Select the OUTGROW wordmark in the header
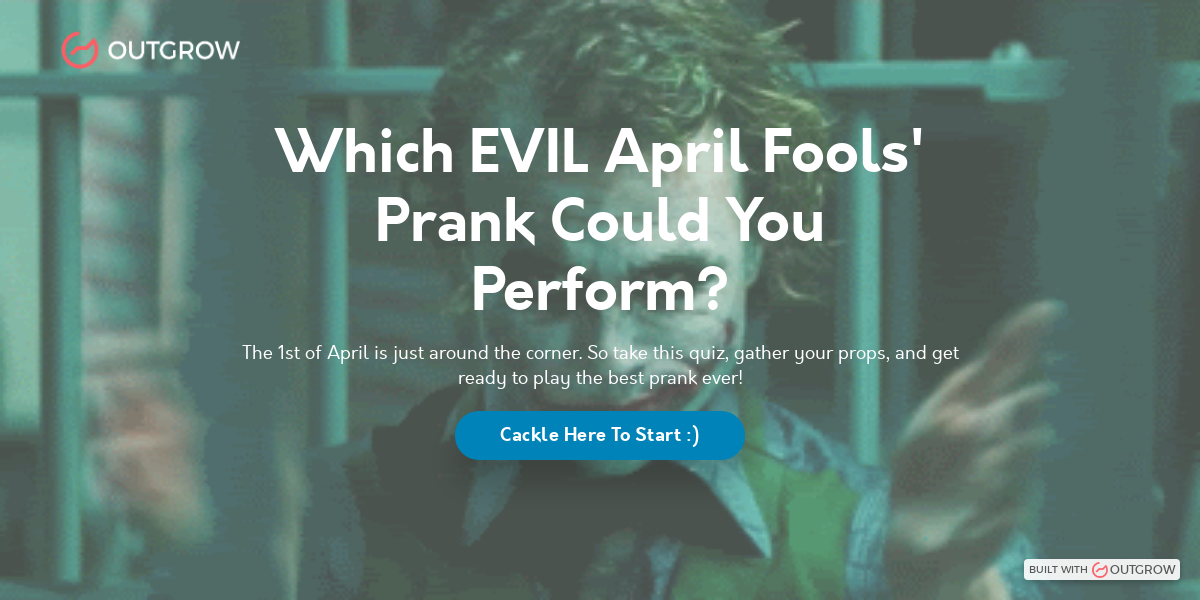Screen dimensions: 1200x600 coord(176,49)
